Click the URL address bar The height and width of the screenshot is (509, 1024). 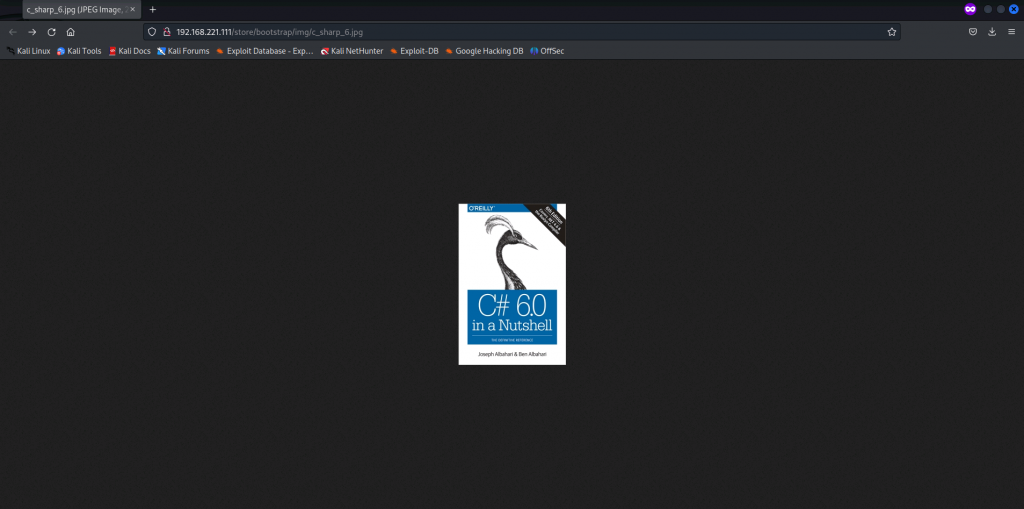(x=521, y=31)
